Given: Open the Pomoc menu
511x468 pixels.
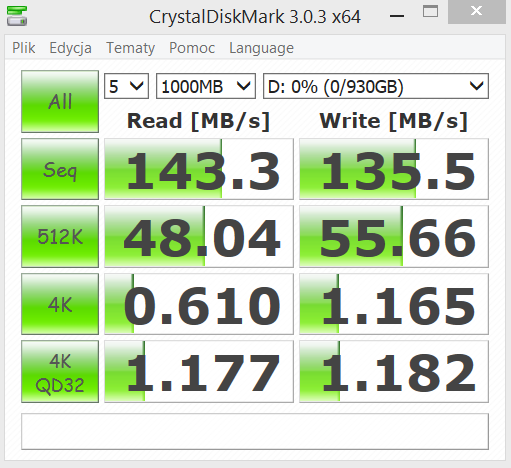Looking at the screenshot, I should pos(192,48).
